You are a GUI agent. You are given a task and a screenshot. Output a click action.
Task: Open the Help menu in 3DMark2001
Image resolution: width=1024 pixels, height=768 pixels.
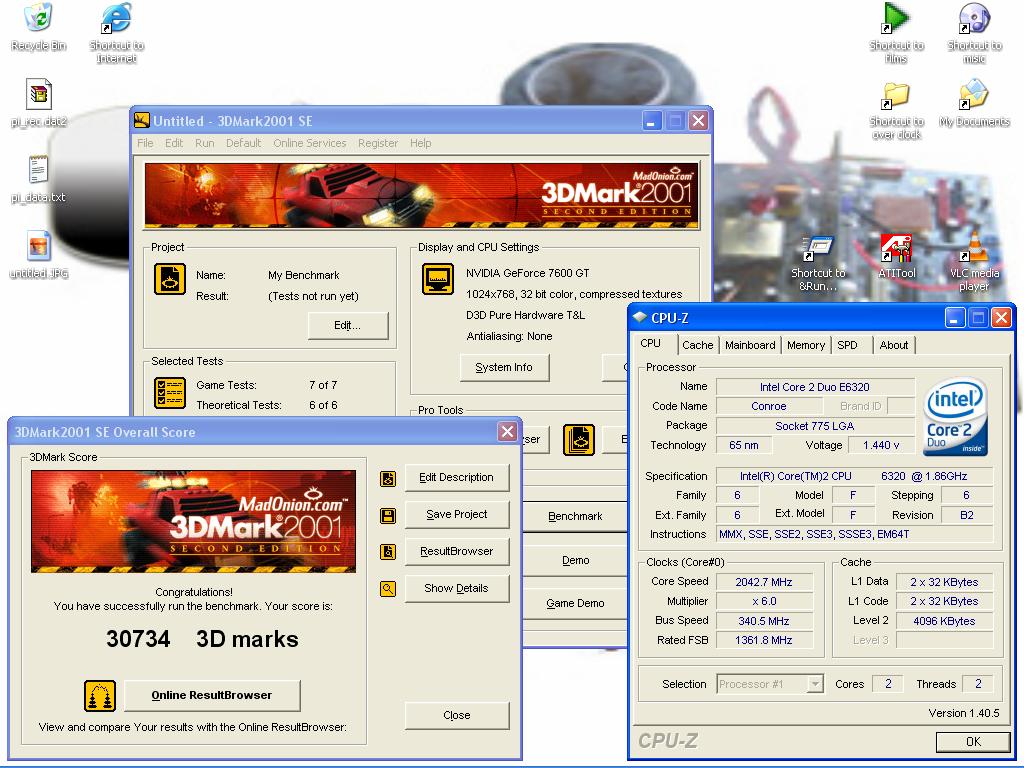point(421,143)
